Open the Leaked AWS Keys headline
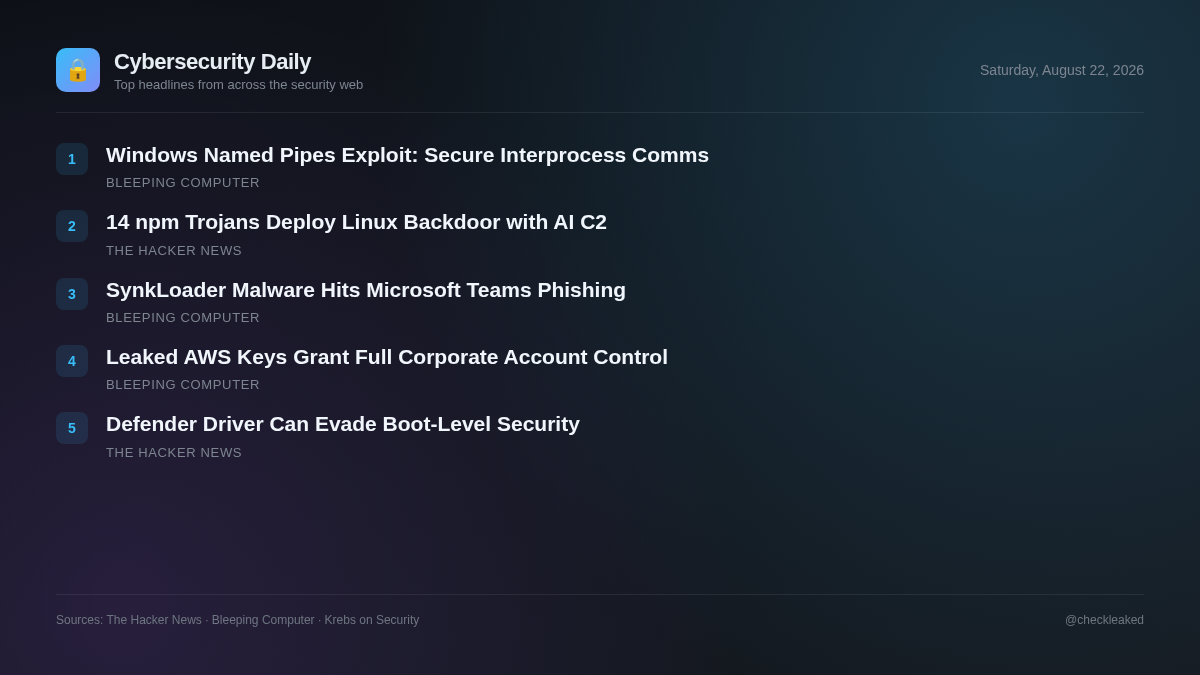This screenshot has width=1200, height=675. pyautogui.click(x=387, y=357)
